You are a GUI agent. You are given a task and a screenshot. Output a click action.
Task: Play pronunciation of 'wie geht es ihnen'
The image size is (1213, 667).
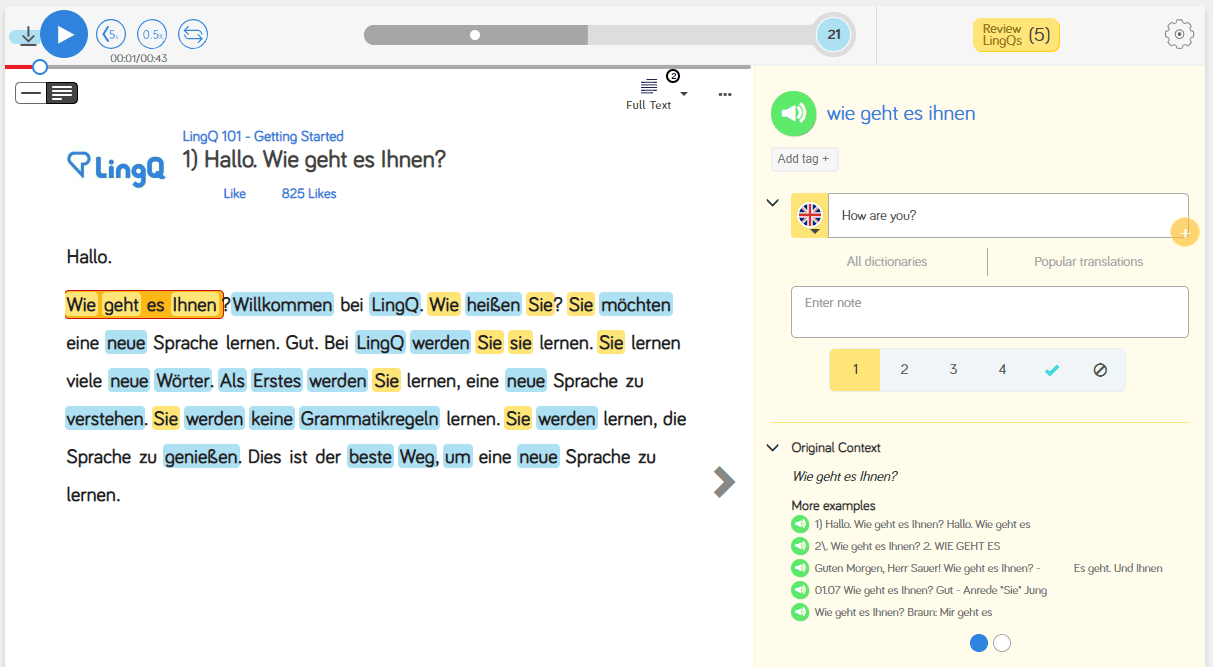click(x=793, y=113)
